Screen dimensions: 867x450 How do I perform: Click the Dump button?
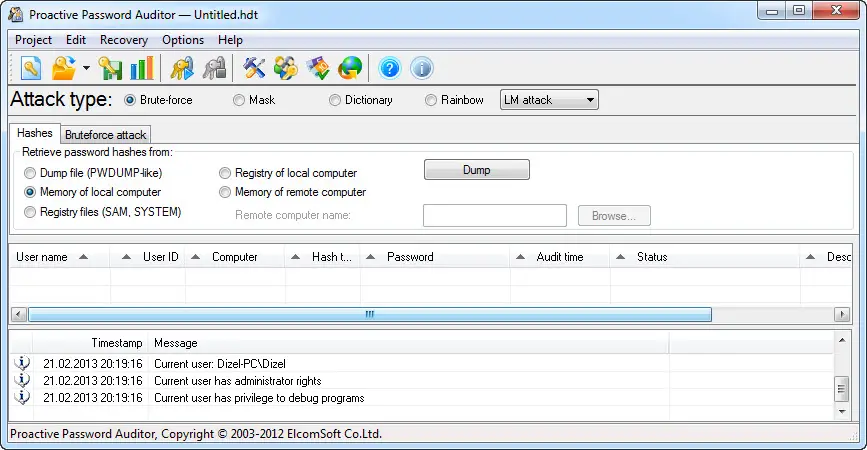coord(477,170)
